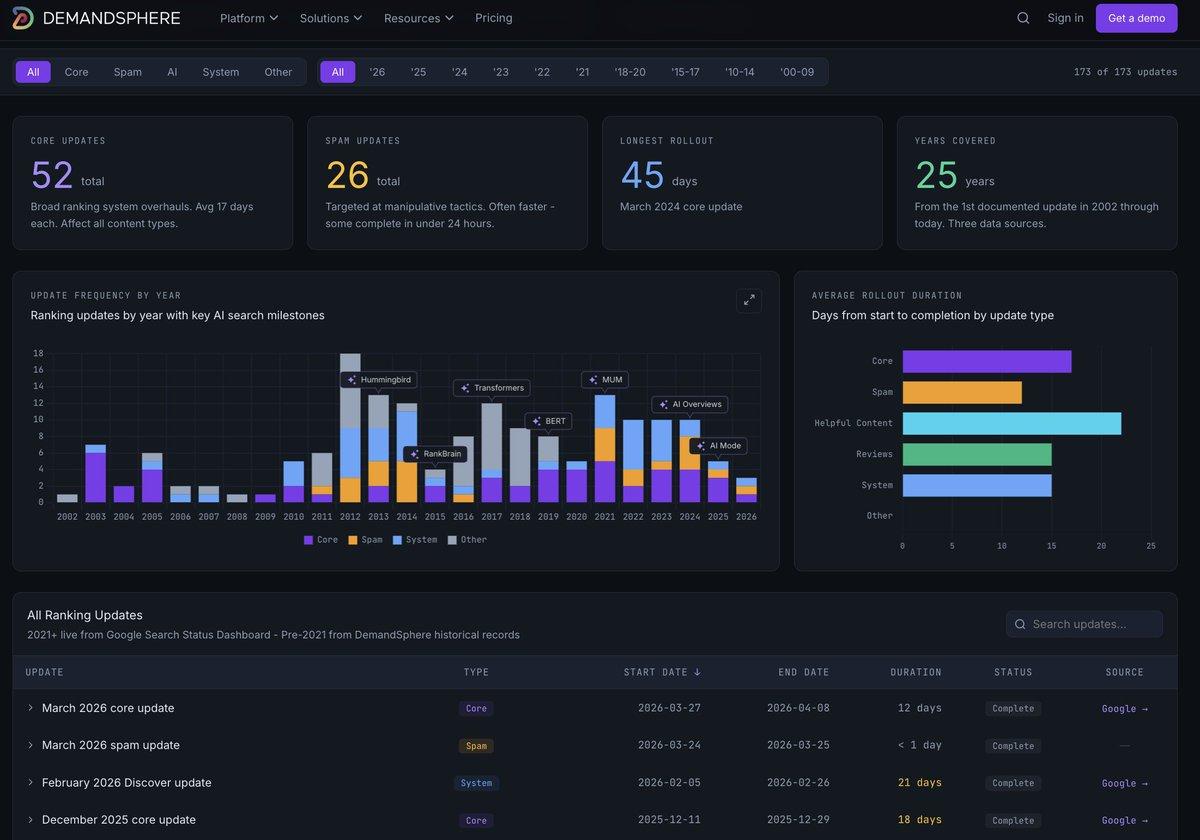Open the Platform dropdown menu
1200x840 pixels.
tap(249, 18)
